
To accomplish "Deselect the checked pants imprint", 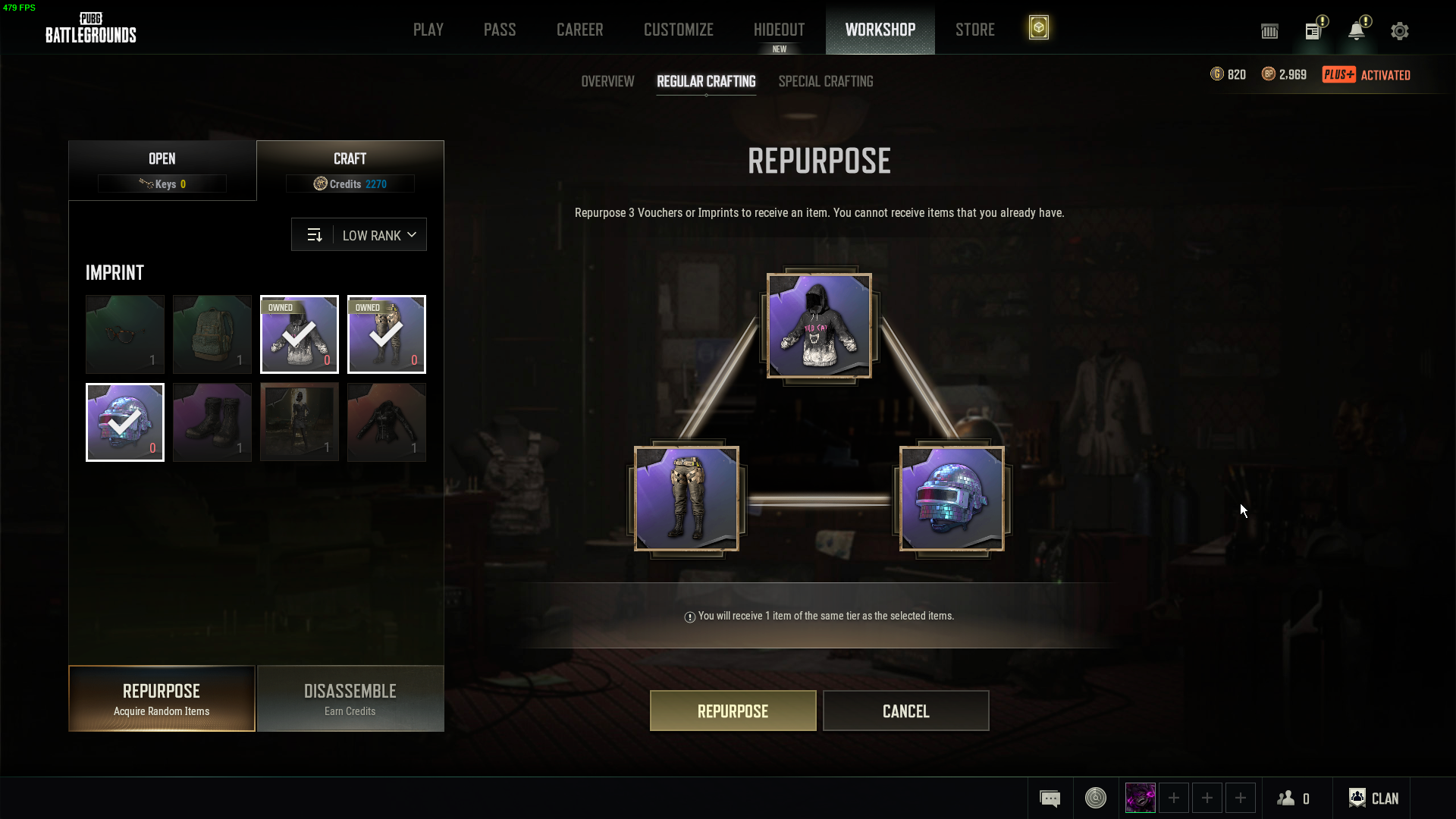I will point(387,334).
